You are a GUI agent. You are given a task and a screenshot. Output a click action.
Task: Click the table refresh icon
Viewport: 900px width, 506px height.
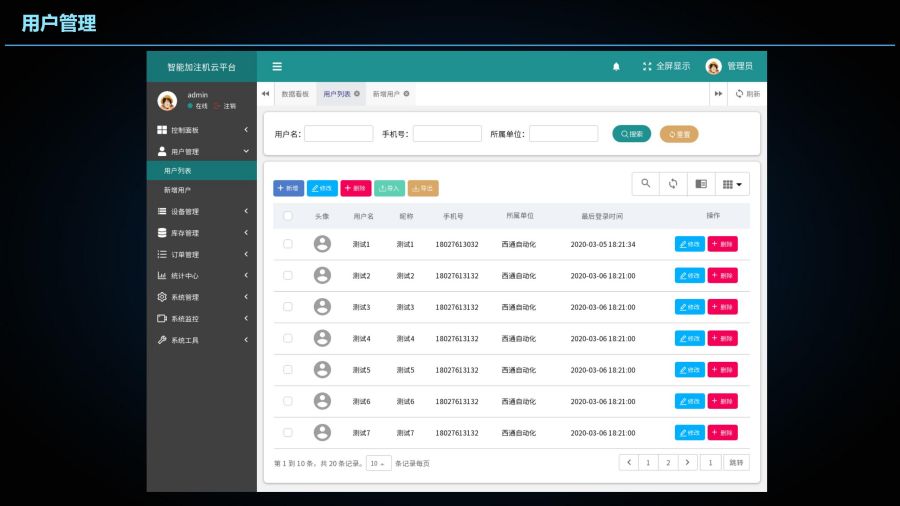673,184
